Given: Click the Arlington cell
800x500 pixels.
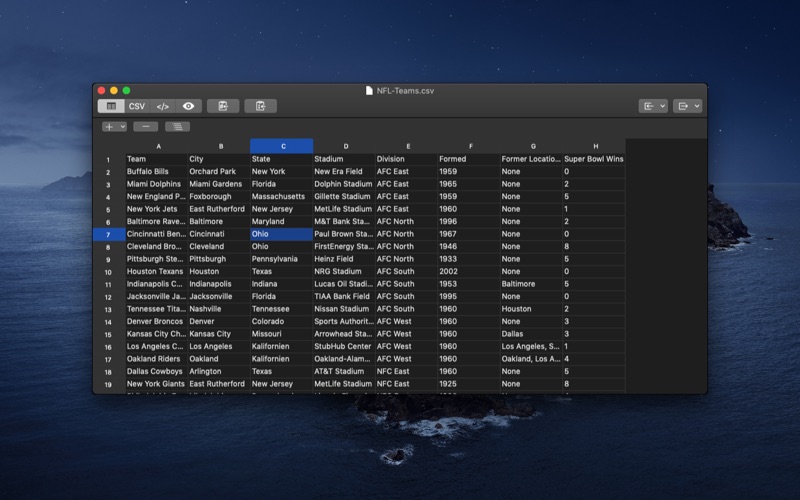Looking at the screenshot, I should 219,371.
